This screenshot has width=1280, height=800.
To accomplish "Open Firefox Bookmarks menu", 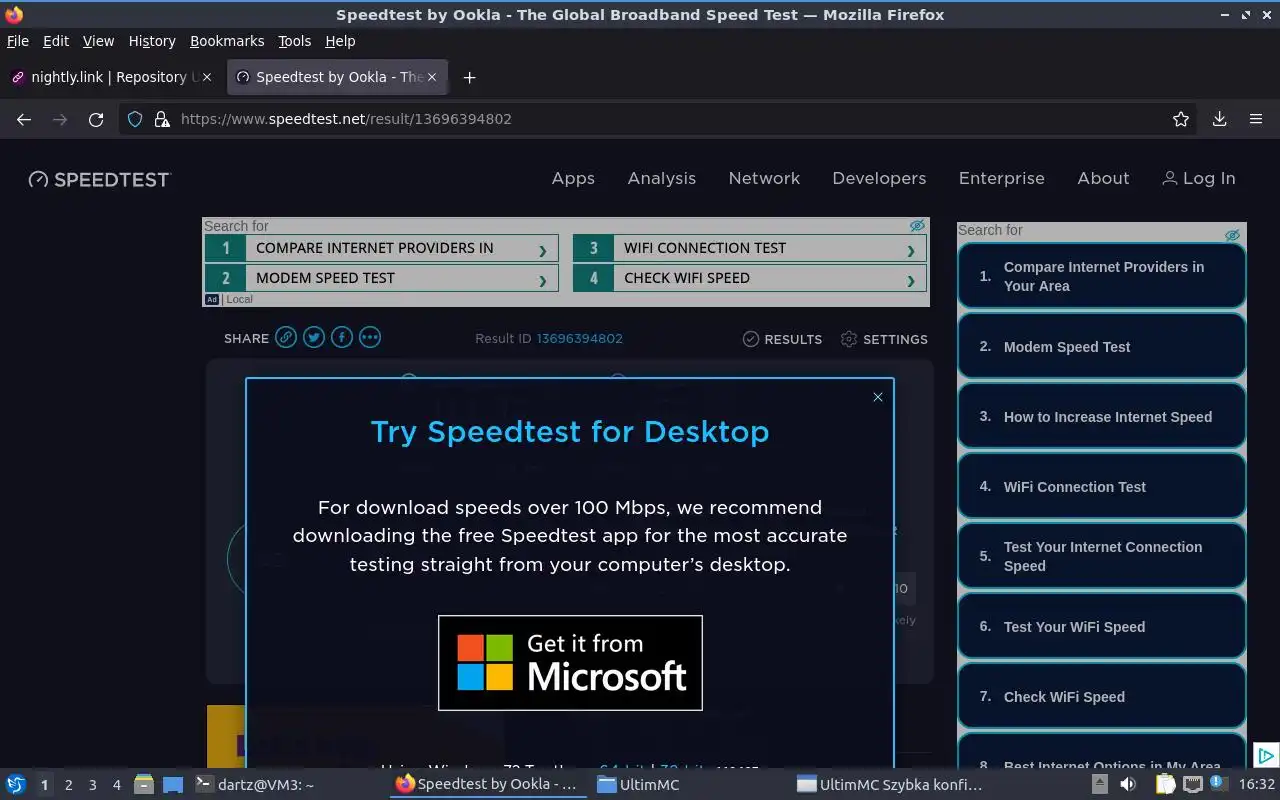I will 227,41.
